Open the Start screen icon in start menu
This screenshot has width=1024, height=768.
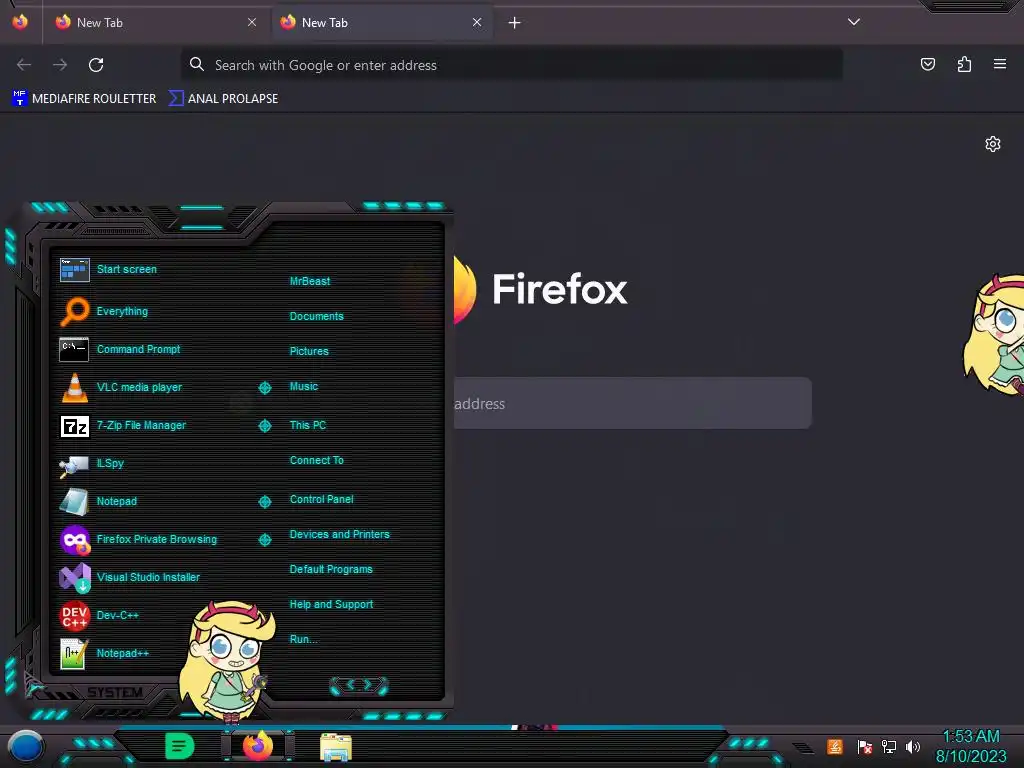[x=74, y=269]
